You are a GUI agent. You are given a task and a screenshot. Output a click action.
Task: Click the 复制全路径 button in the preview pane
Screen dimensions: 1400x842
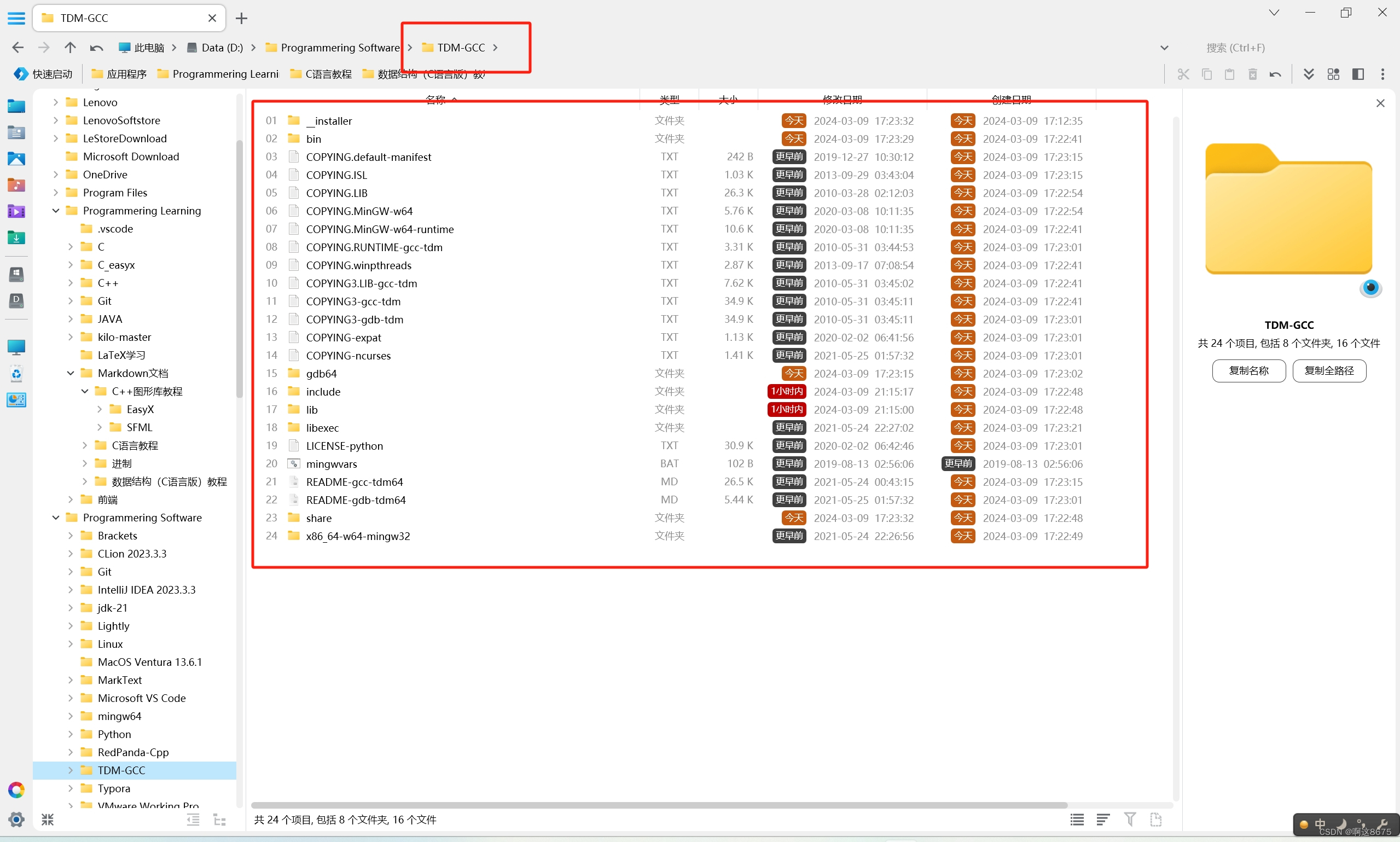[1329, 370]
